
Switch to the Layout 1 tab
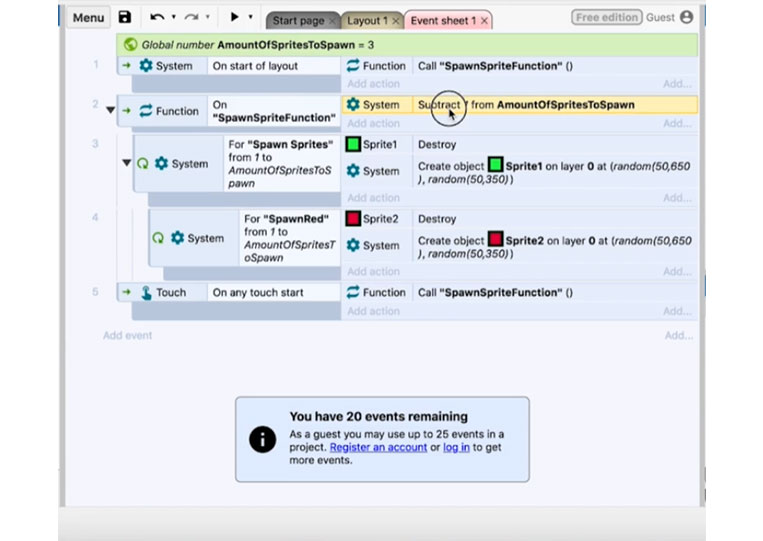368,20
